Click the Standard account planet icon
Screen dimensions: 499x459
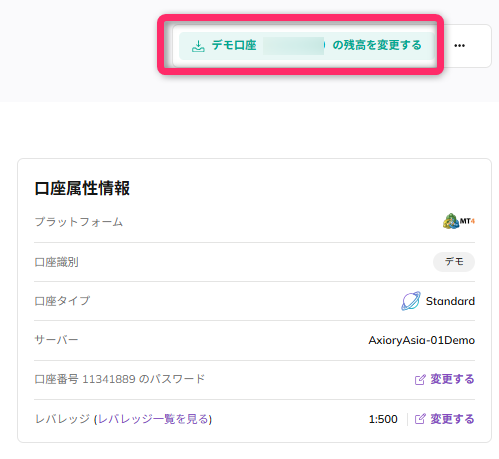(411, 301)
